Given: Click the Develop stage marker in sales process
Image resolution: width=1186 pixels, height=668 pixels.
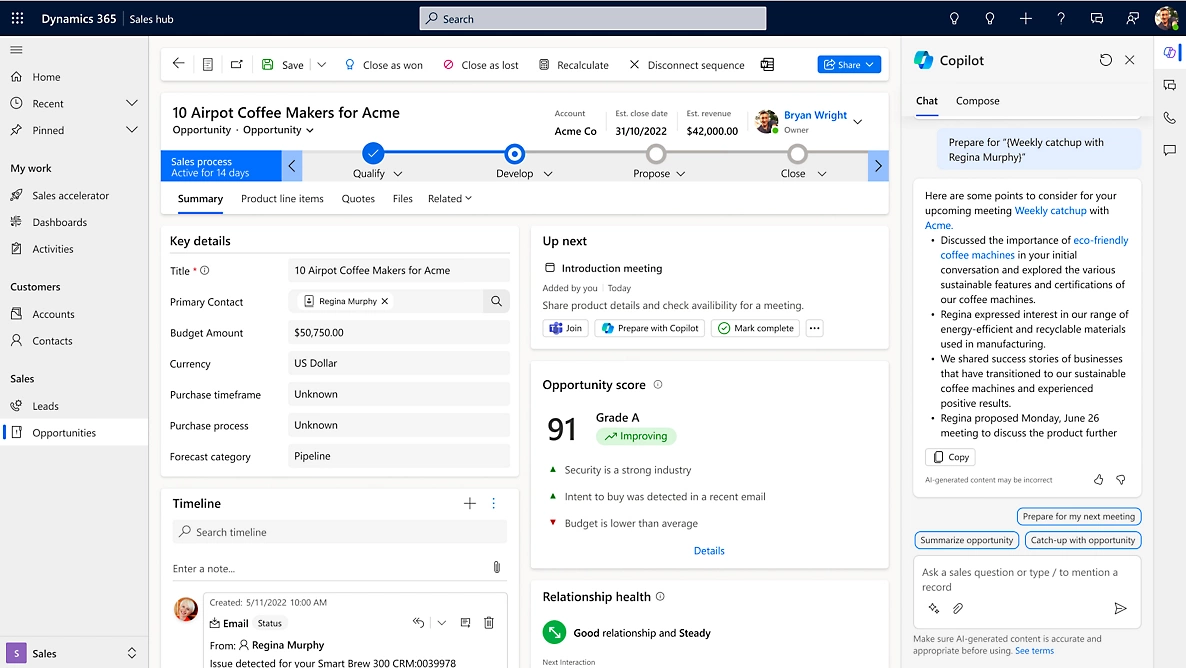Looking at the screenshot, I should pos(514,153).
